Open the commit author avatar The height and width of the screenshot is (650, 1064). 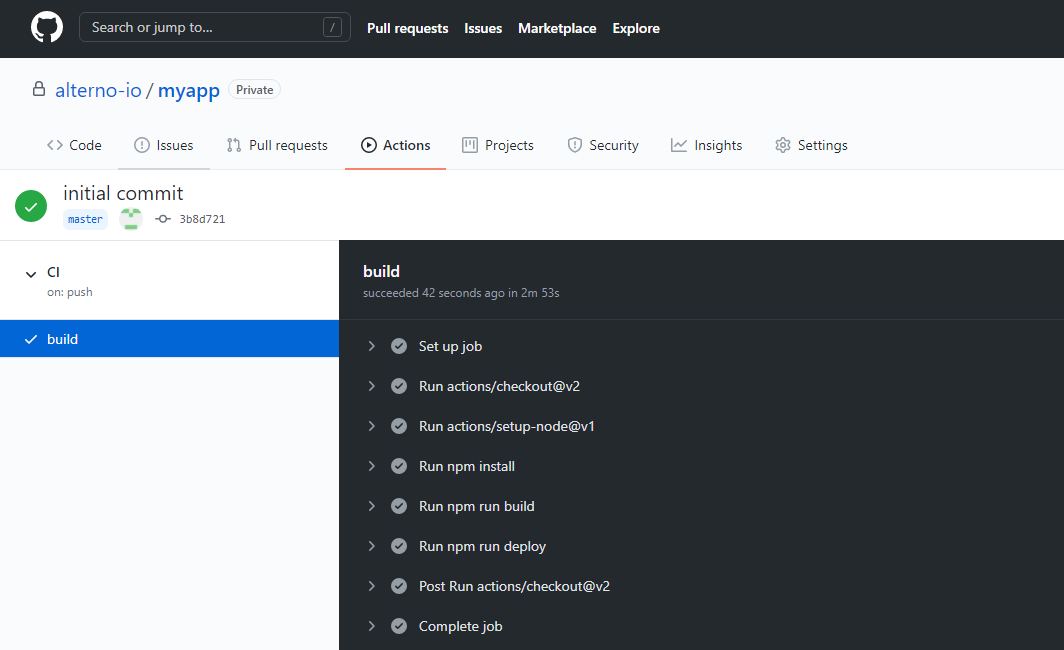point(131,218)
